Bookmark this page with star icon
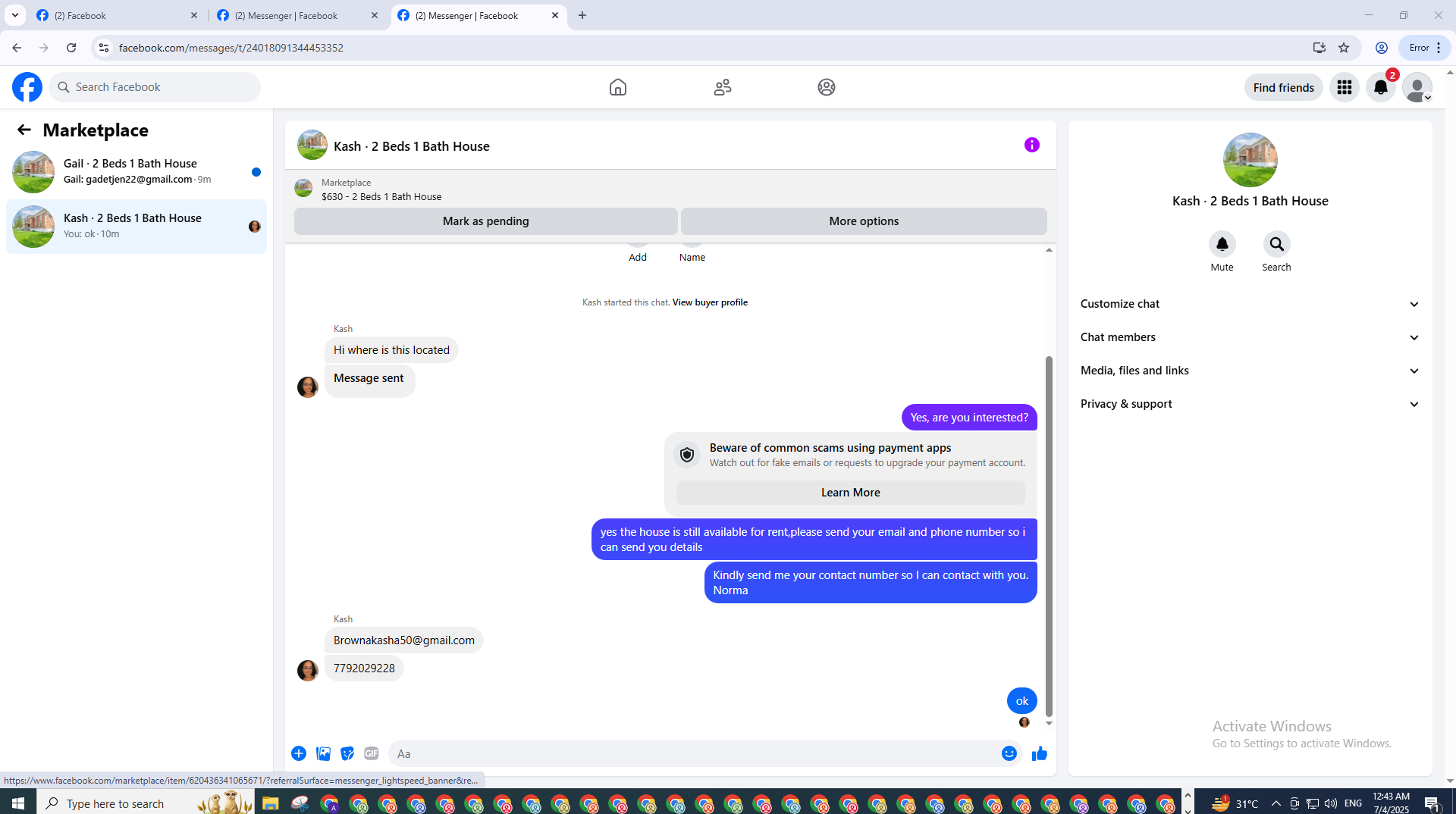 pos(1344,48)
